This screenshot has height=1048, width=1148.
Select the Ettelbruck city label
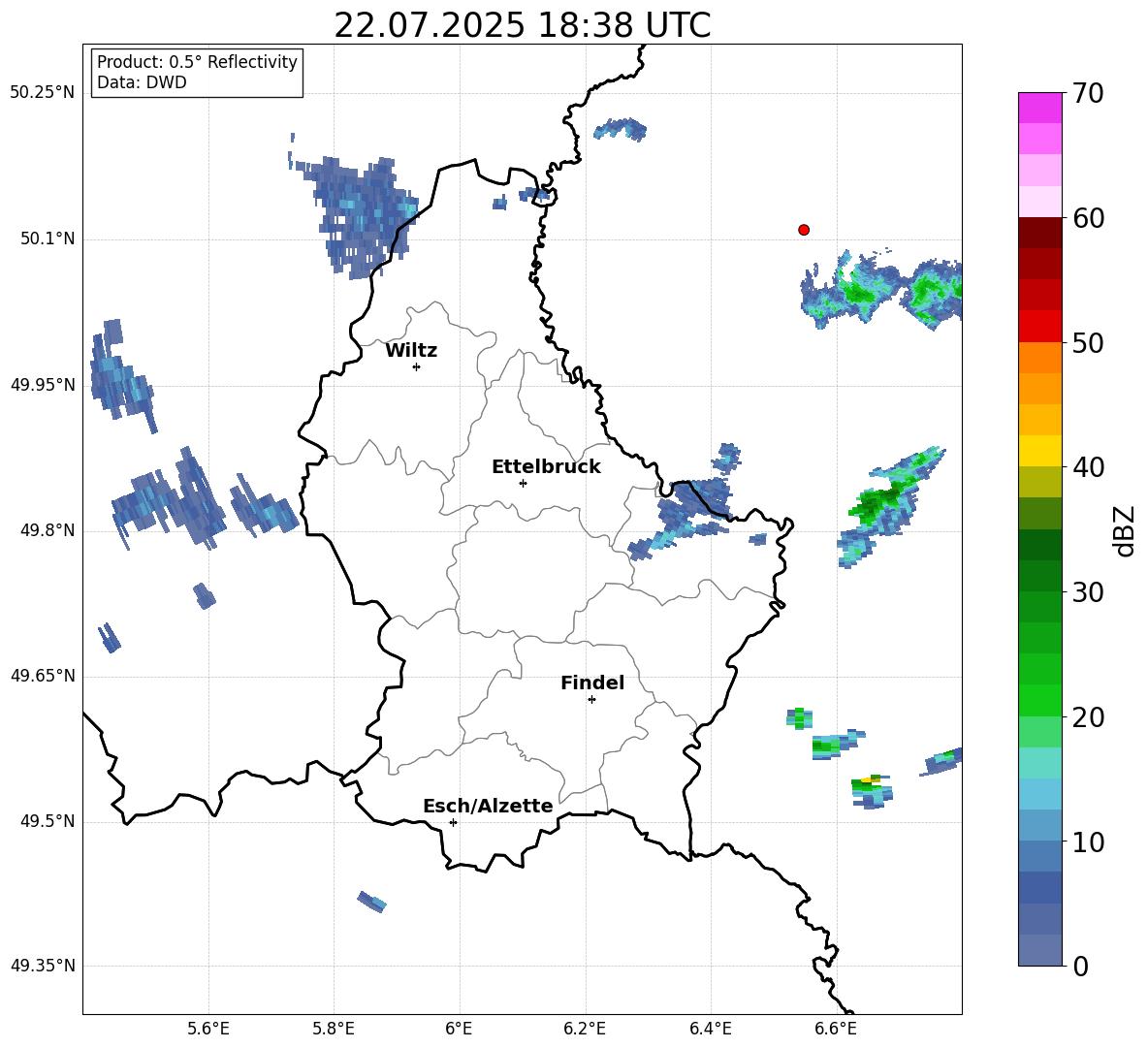click(546, 467)
